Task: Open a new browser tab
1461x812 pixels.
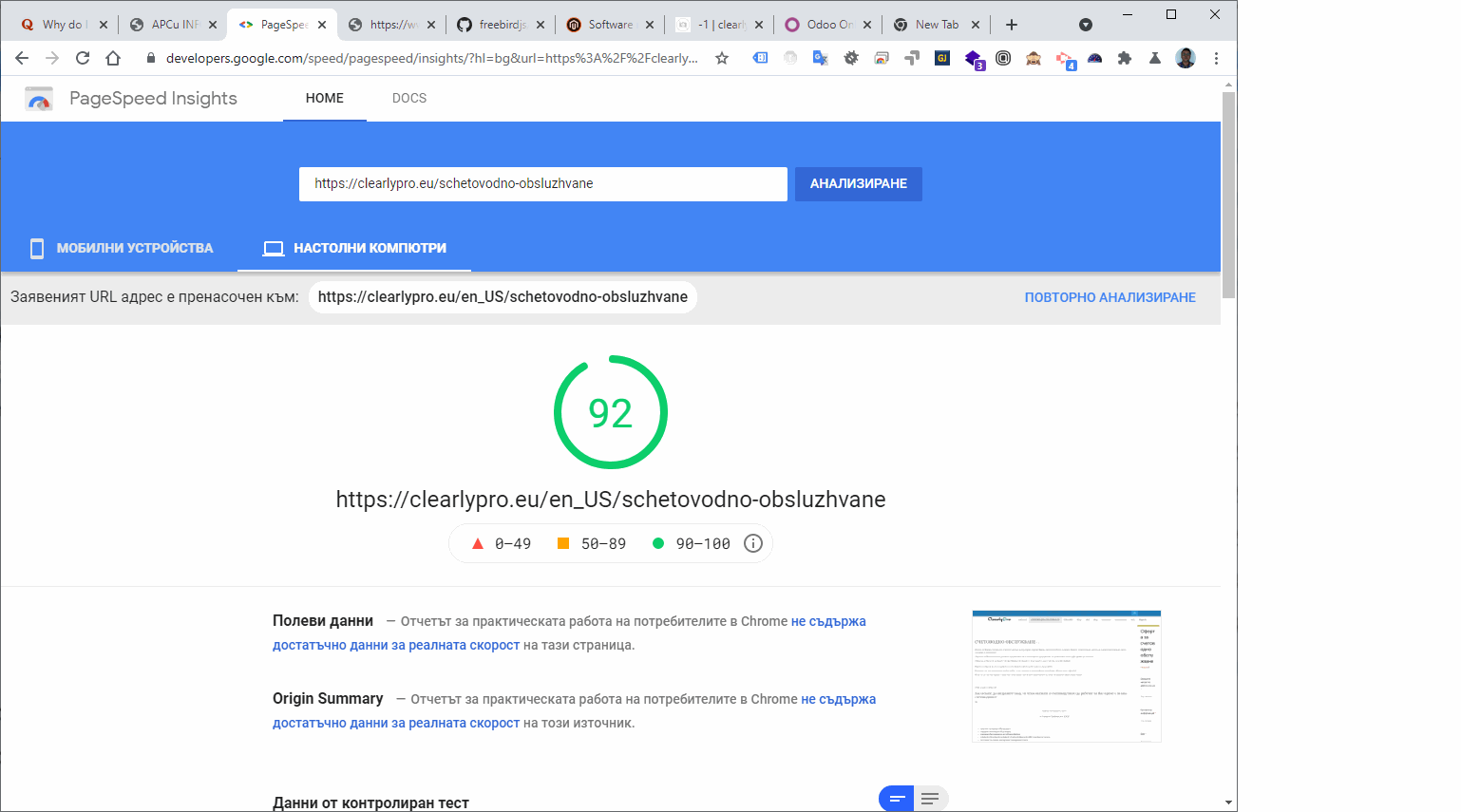Action: pyautogui.click(x=1012, y=25)
